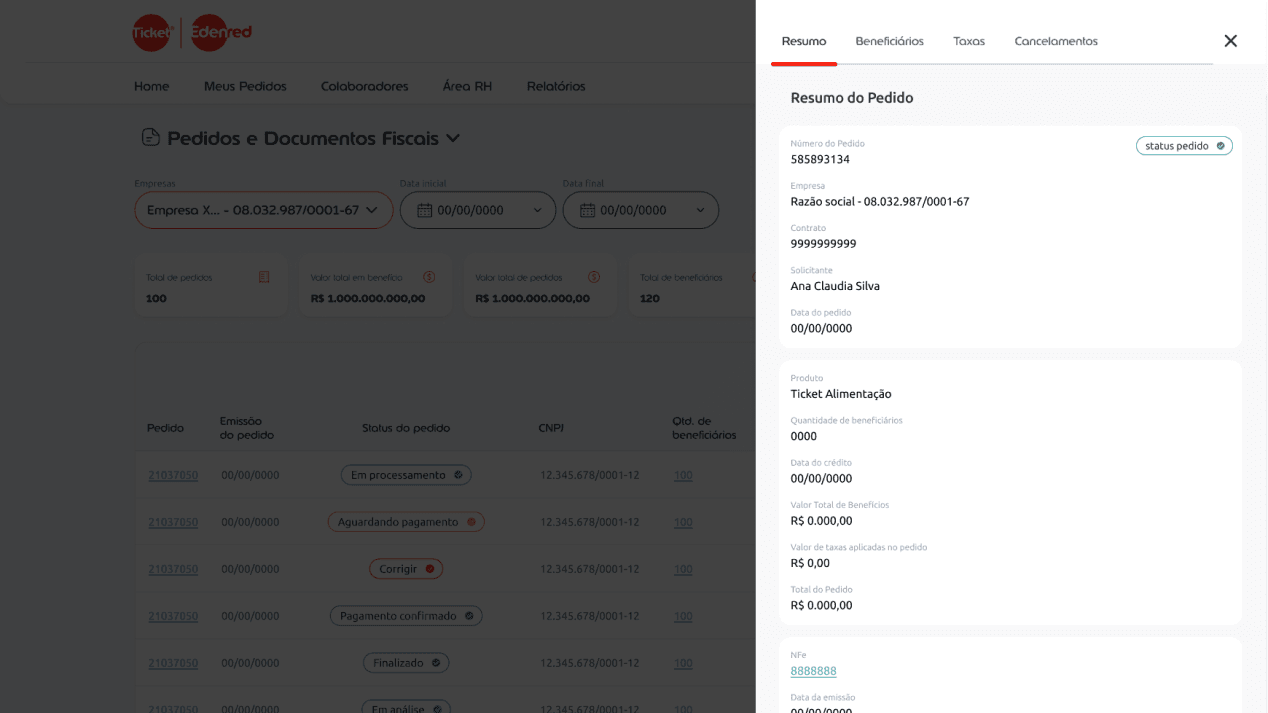Open the Cancelamentos tab
The height and width of the screenshot is (713, 1268).
click(x=1056, y=41)
